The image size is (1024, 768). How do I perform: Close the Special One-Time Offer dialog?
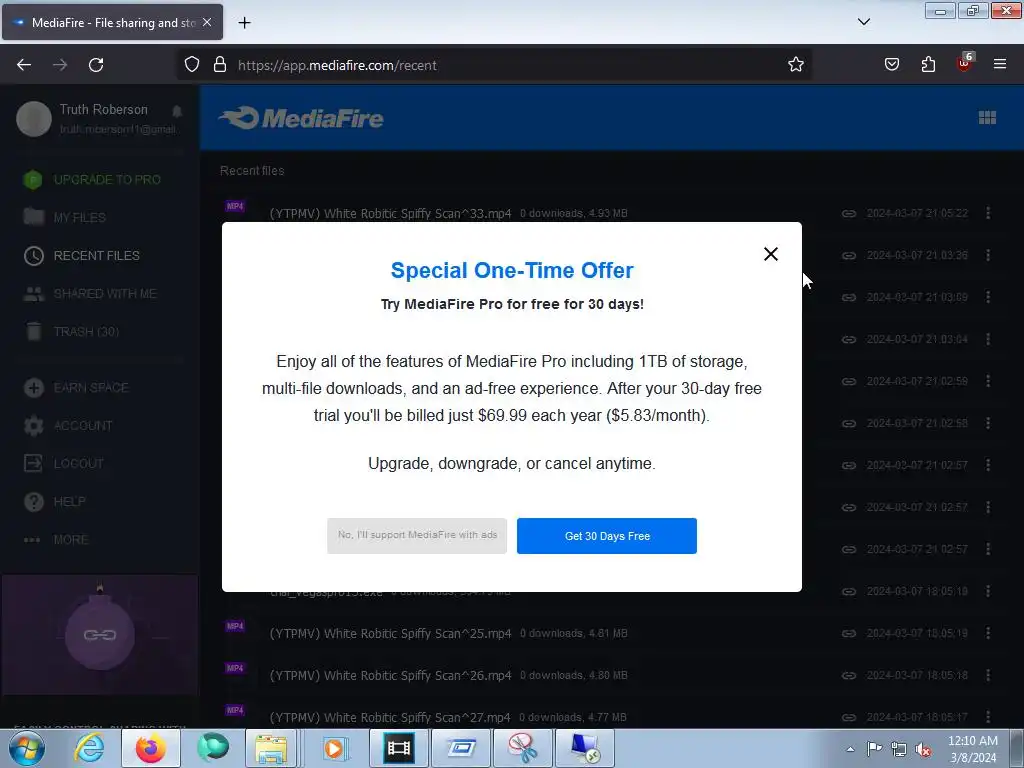pyautogui.click(x=771, y=254)
